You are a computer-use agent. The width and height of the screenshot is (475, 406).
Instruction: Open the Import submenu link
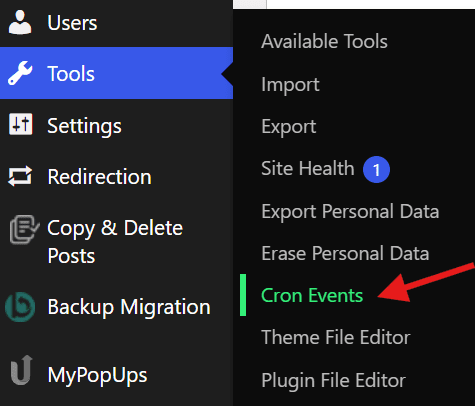[x=290, y=85]
